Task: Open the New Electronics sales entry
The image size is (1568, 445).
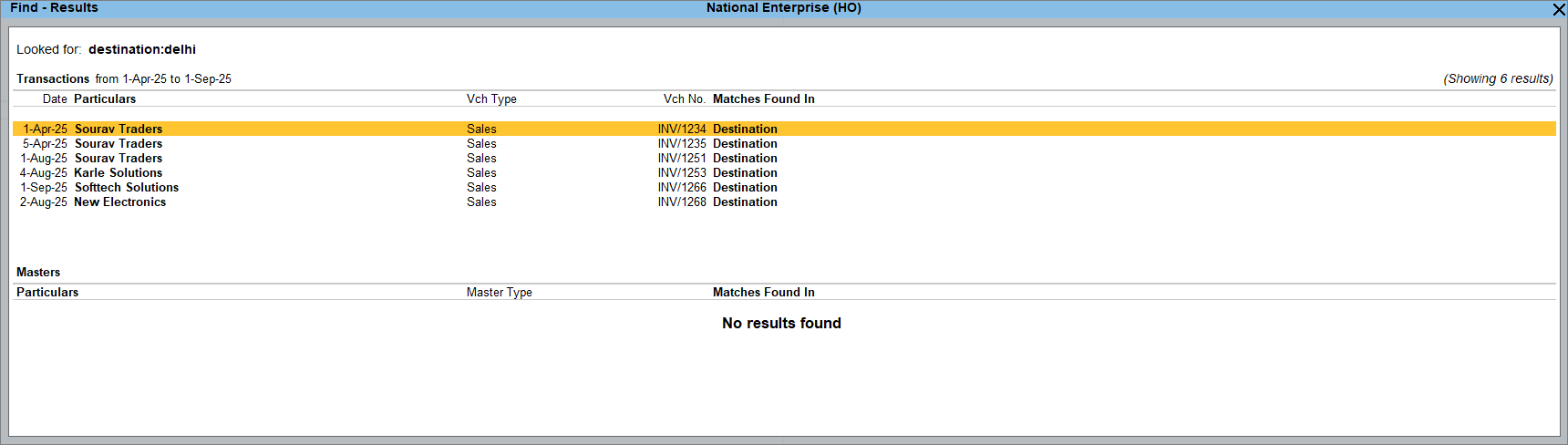Action: coord(120,202)
